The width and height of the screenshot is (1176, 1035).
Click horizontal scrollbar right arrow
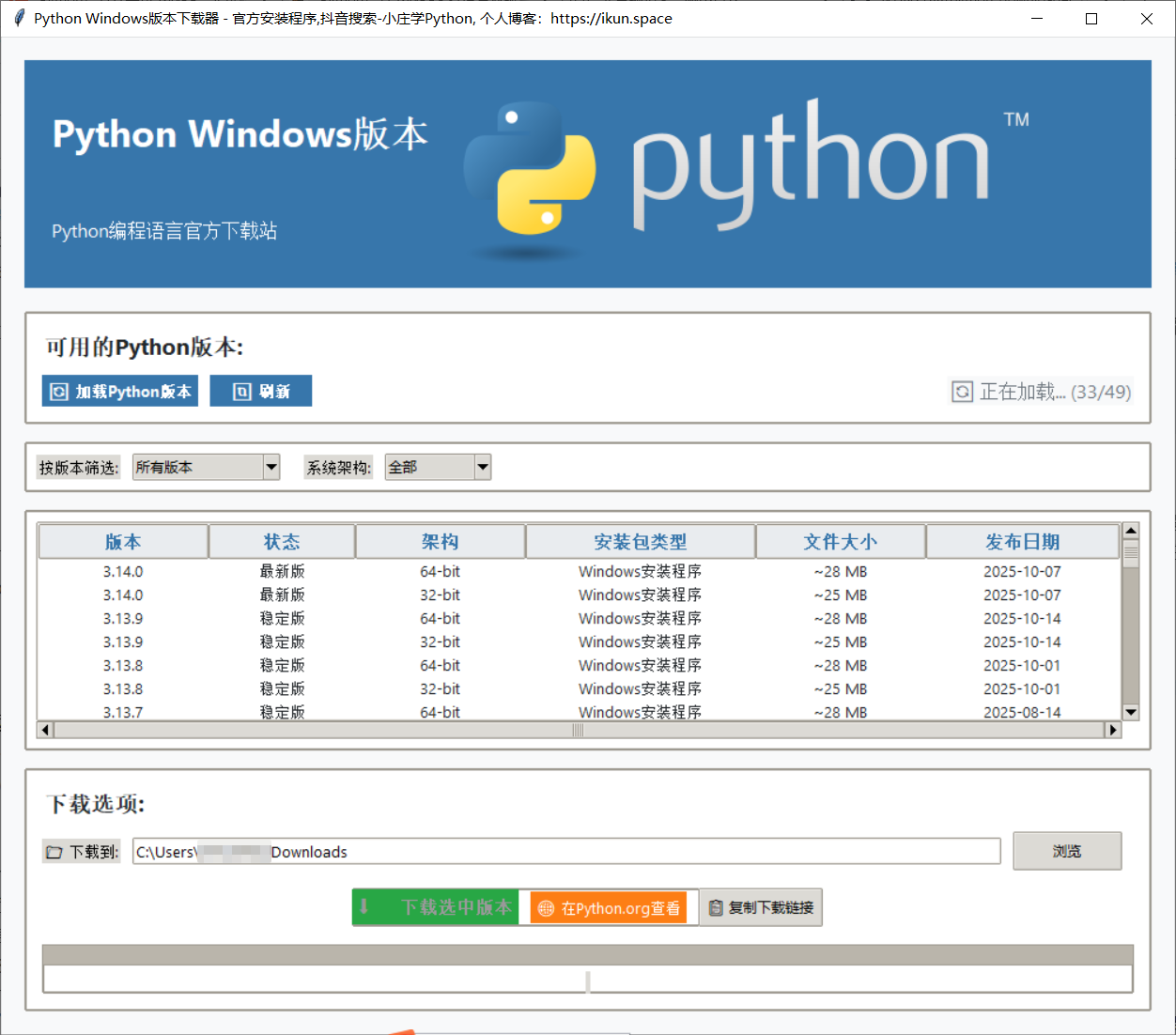tap(1113, 730)
